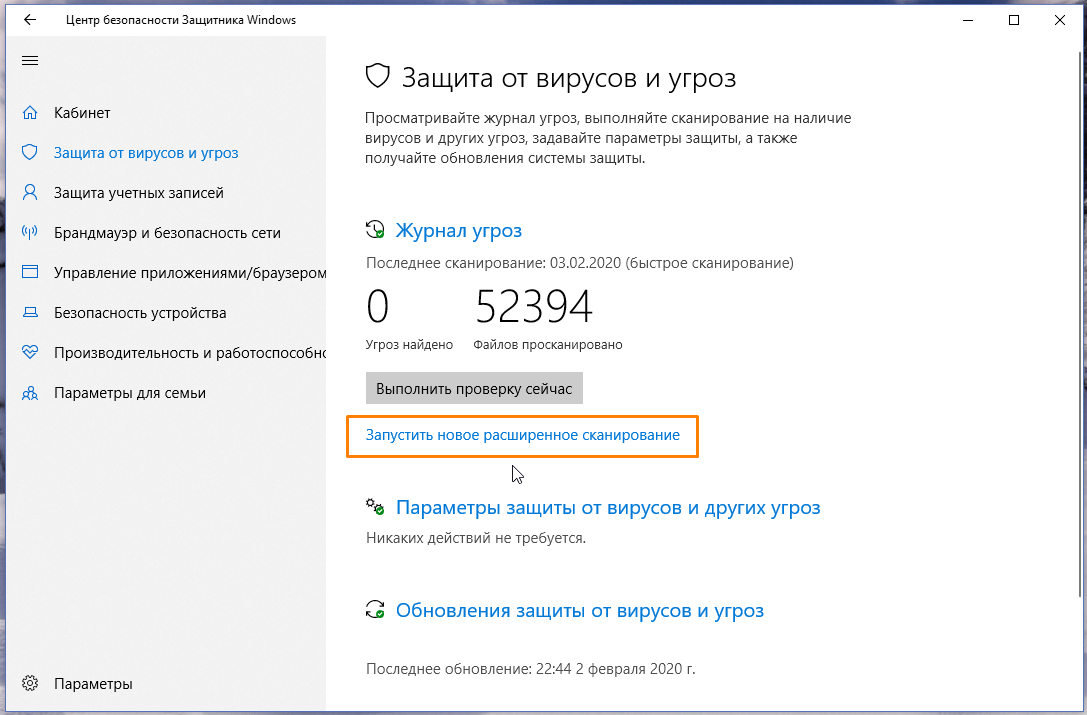This screenshot has height=715, width=1087.
Task: Open the Параметры gear at sidebar bottom
Action: (30, 684)
